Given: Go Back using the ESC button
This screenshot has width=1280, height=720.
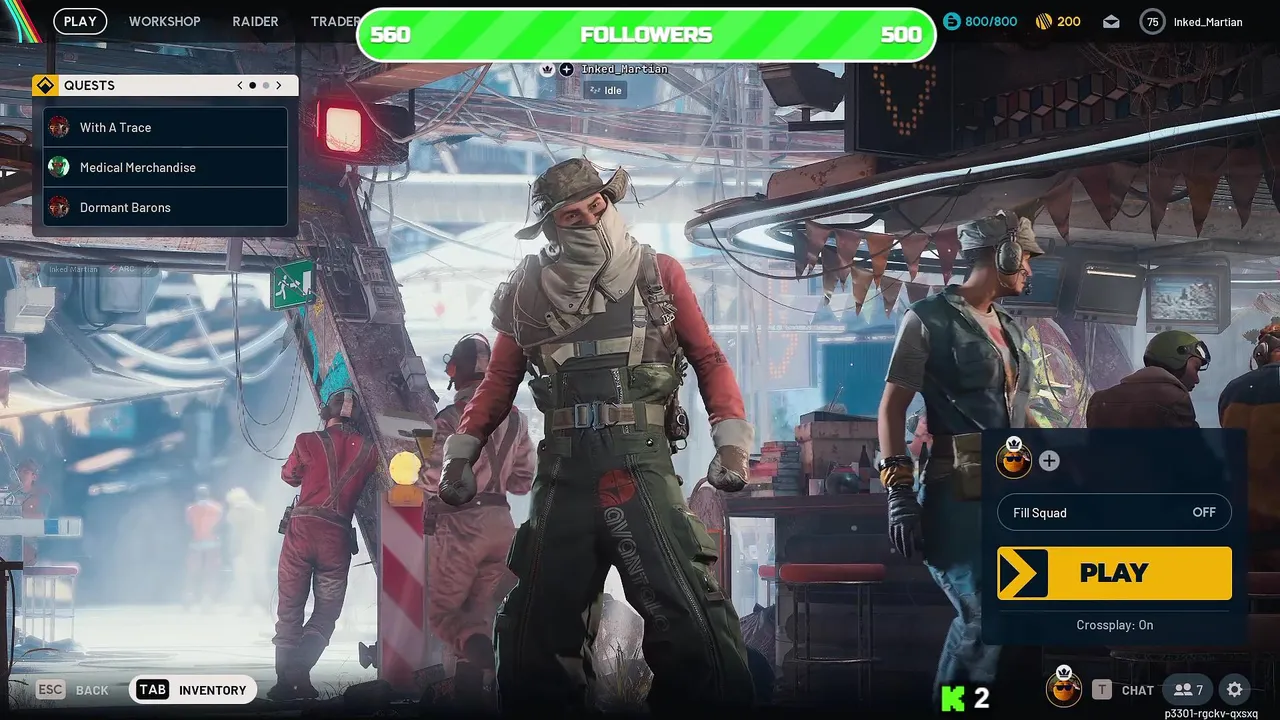Looking at the screenshot, I should (73, 690).
